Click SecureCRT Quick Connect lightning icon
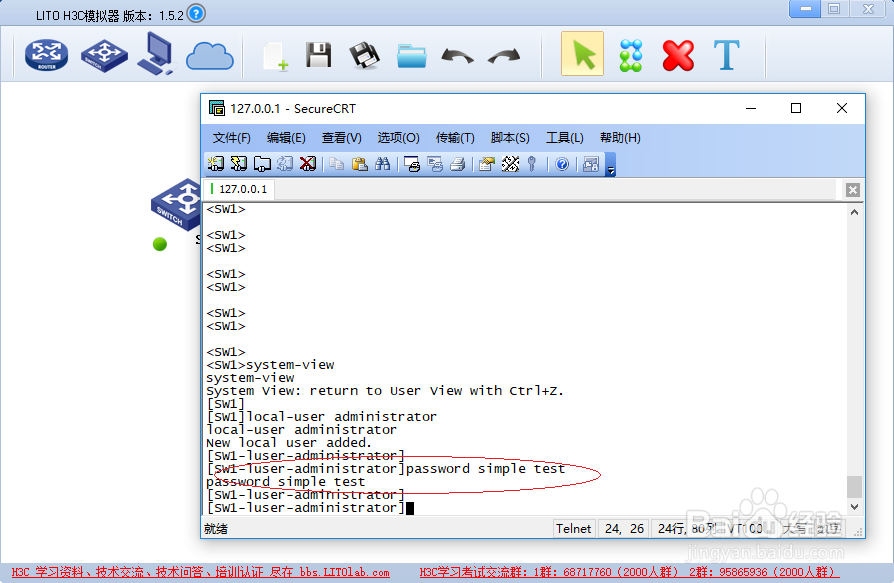Image resolution: width=894 pixels, height=583 pixels. [238, 164]
